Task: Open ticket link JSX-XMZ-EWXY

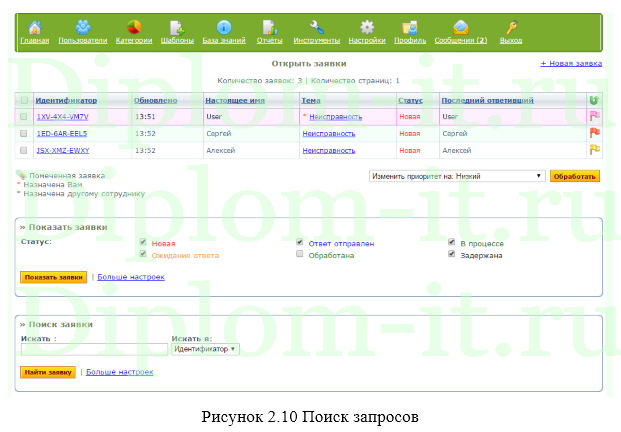Action: pos(63,150)
